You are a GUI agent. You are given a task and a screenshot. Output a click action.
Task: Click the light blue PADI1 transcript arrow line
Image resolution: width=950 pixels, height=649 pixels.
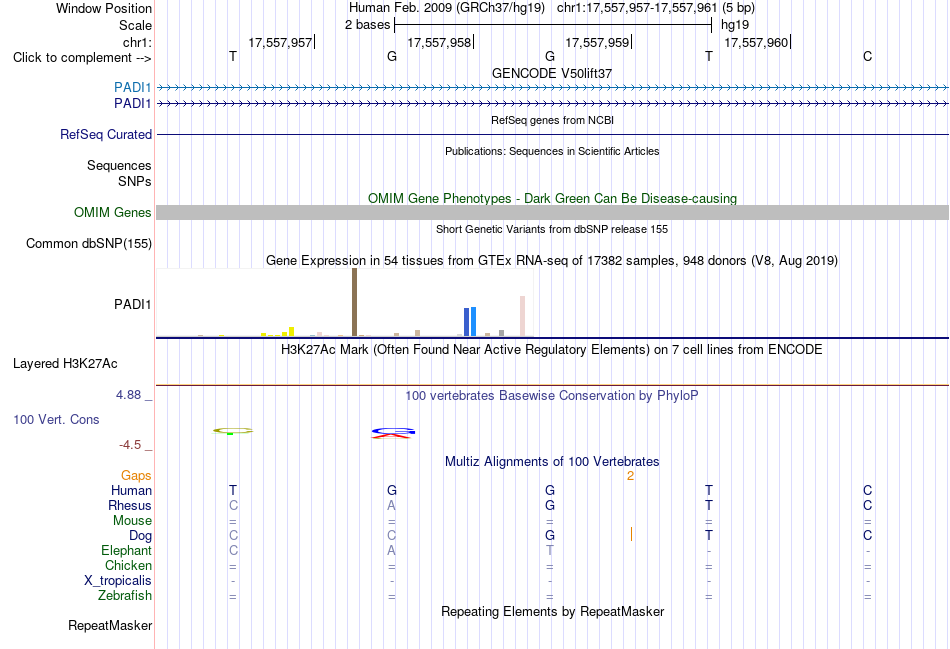[x=552, y=87]
